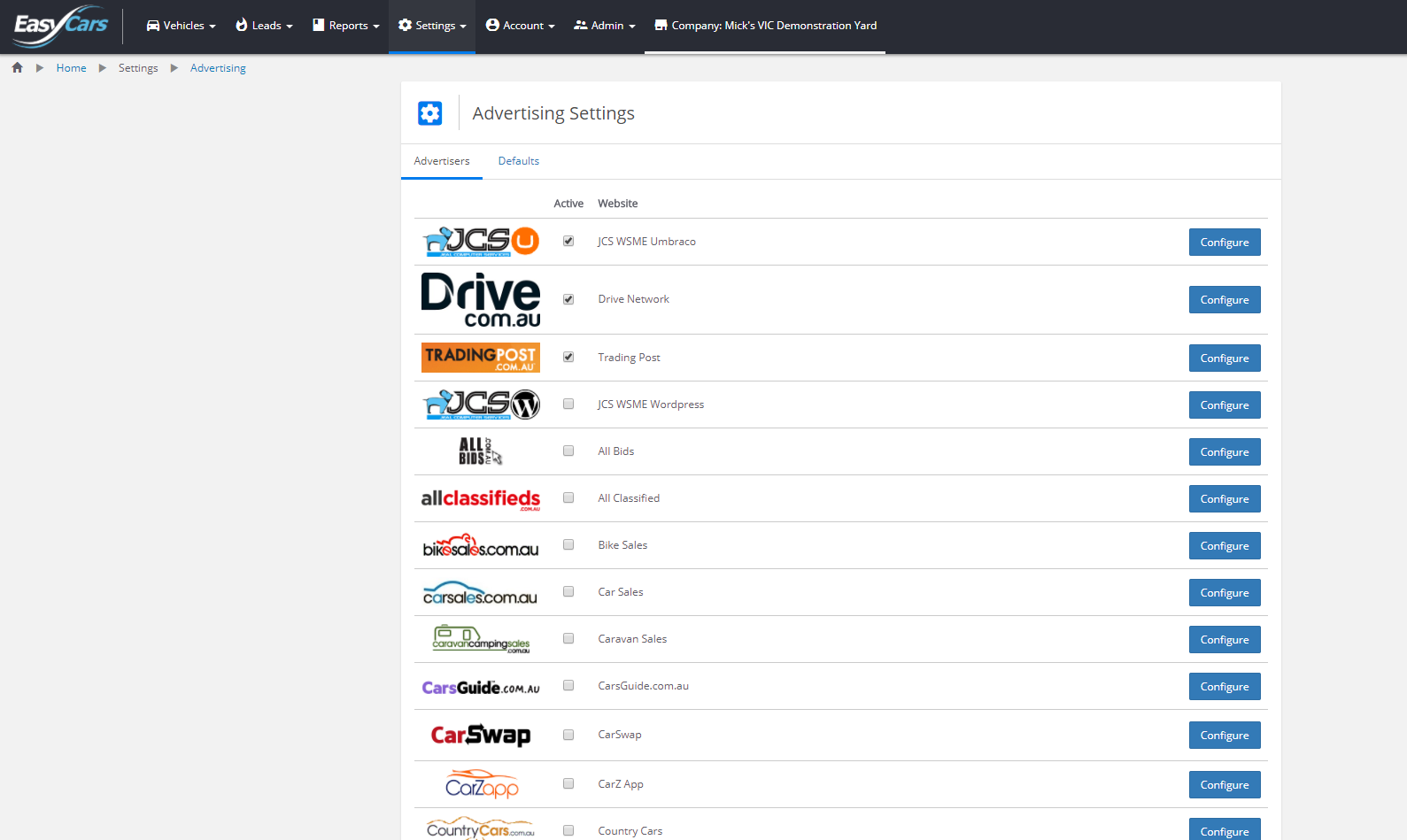
Task: Select the Advertisers tab
Action: click(442, 161)
